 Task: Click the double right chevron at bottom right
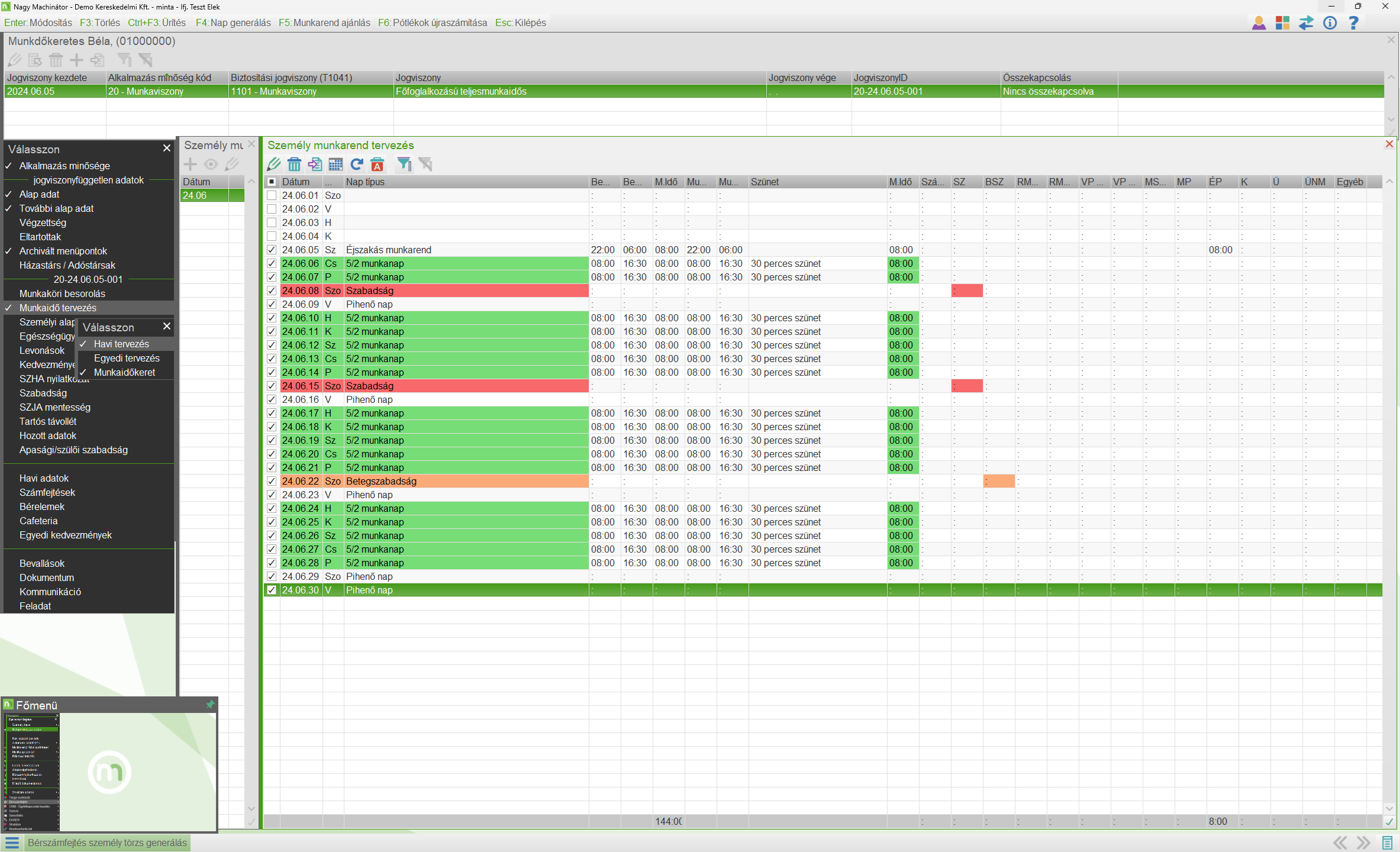click(x=1363, y=843)
